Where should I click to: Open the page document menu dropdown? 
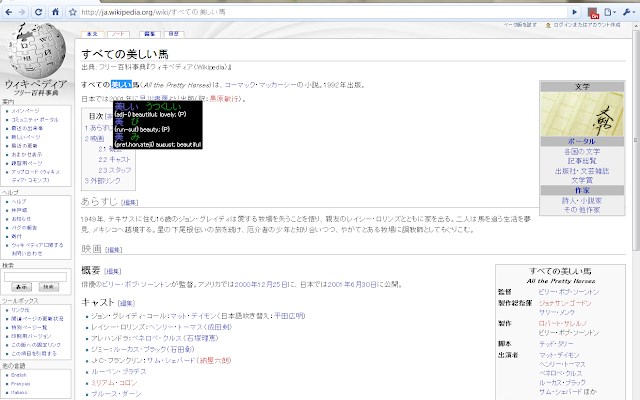(609, 12)
